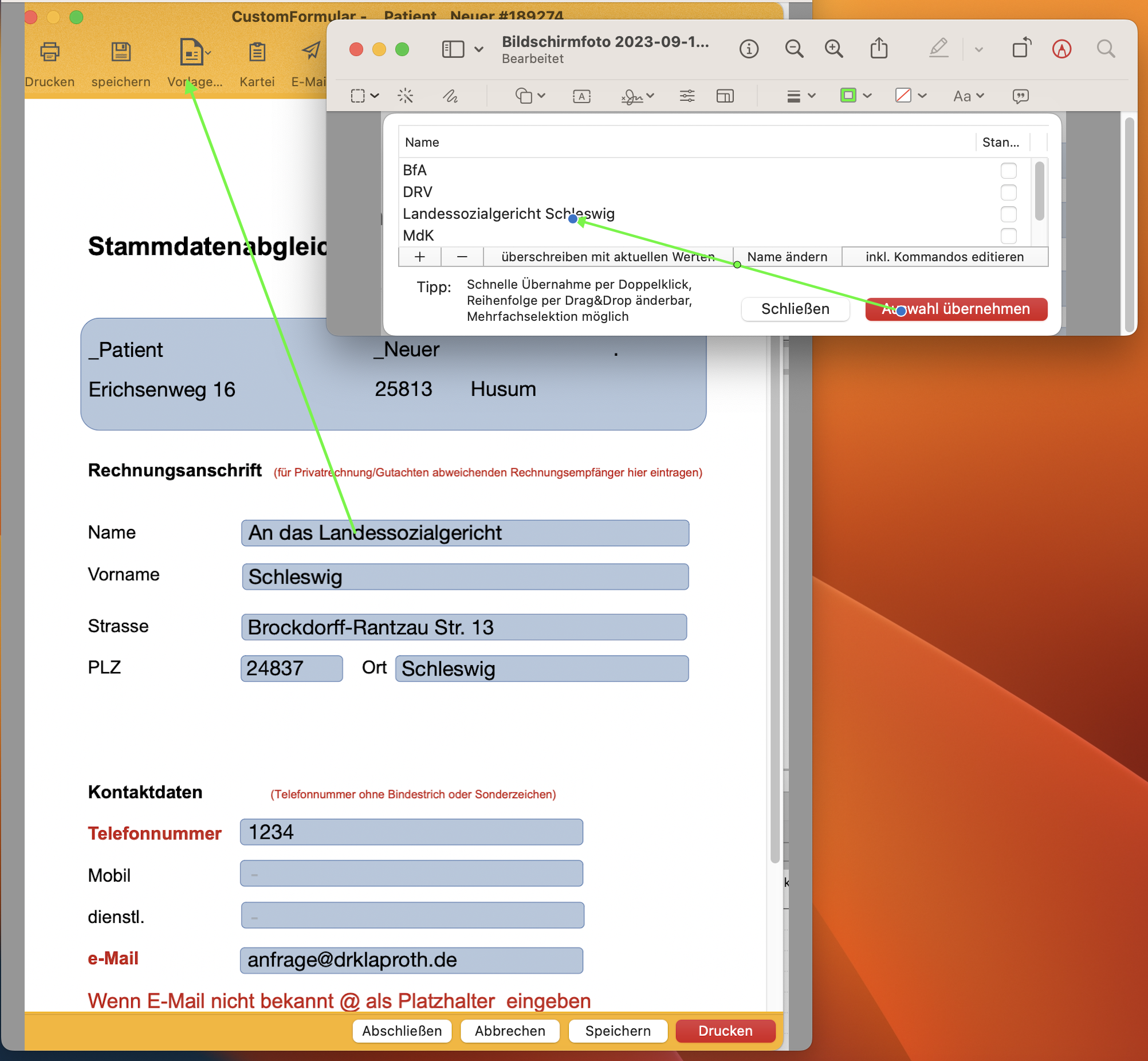The image size is (1148, 1061).
Task: Click the green border color swatch
Action: pos(848,95)
